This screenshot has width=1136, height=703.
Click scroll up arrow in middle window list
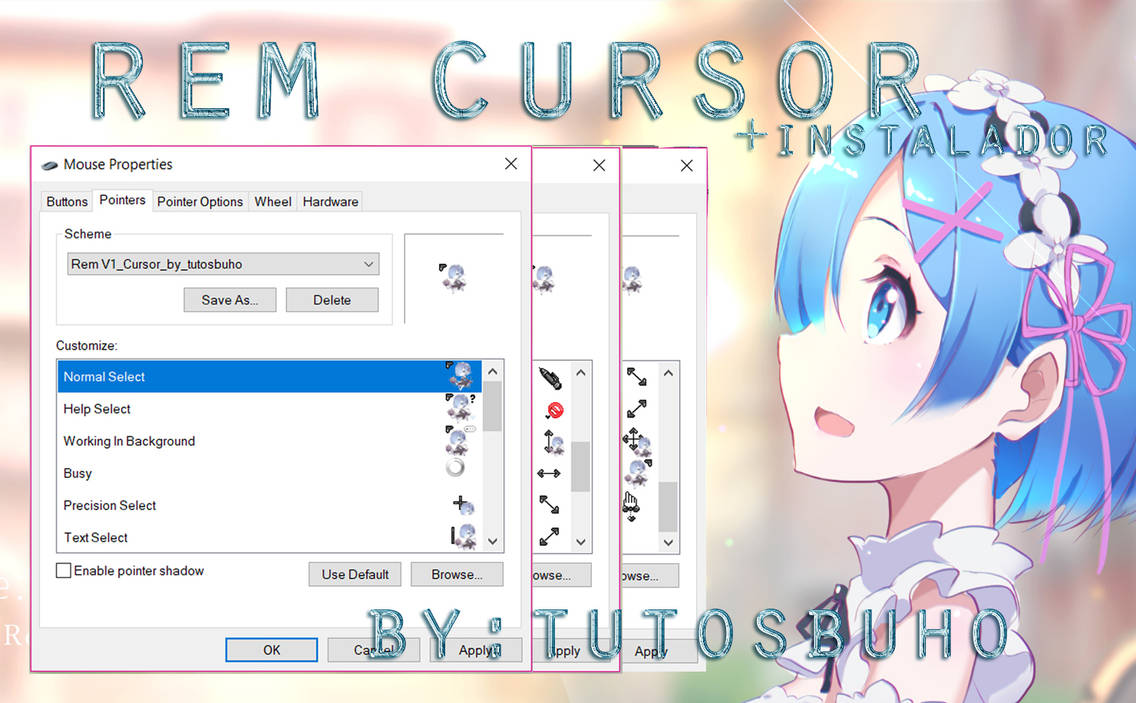tap(581, 373)
